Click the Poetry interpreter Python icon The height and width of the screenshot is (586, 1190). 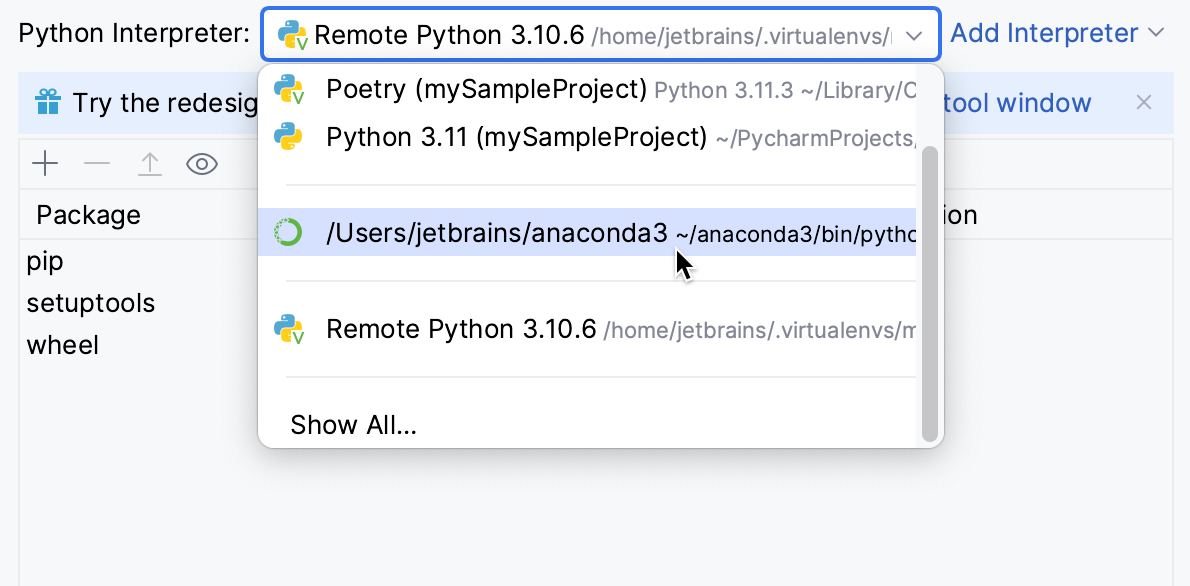[x=289, y=89]
